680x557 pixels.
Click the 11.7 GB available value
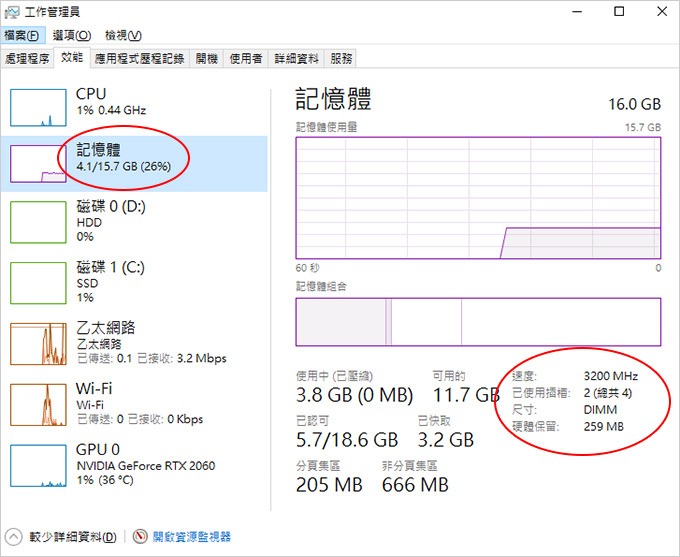(x=466, y=395)
